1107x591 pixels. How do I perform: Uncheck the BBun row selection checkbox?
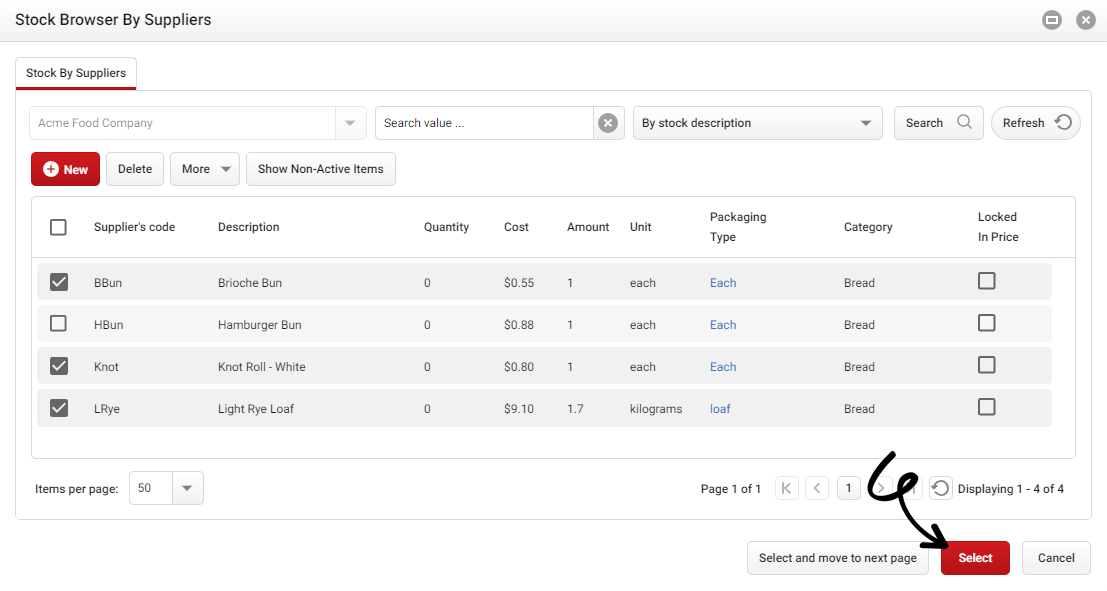[x=59, y=282]
